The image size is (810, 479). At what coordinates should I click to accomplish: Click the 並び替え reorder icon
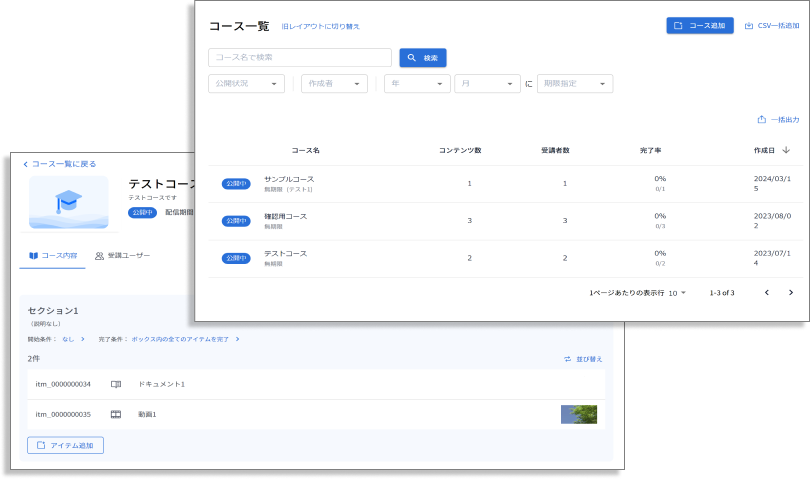pyautogui.click(x=567, y=359)
